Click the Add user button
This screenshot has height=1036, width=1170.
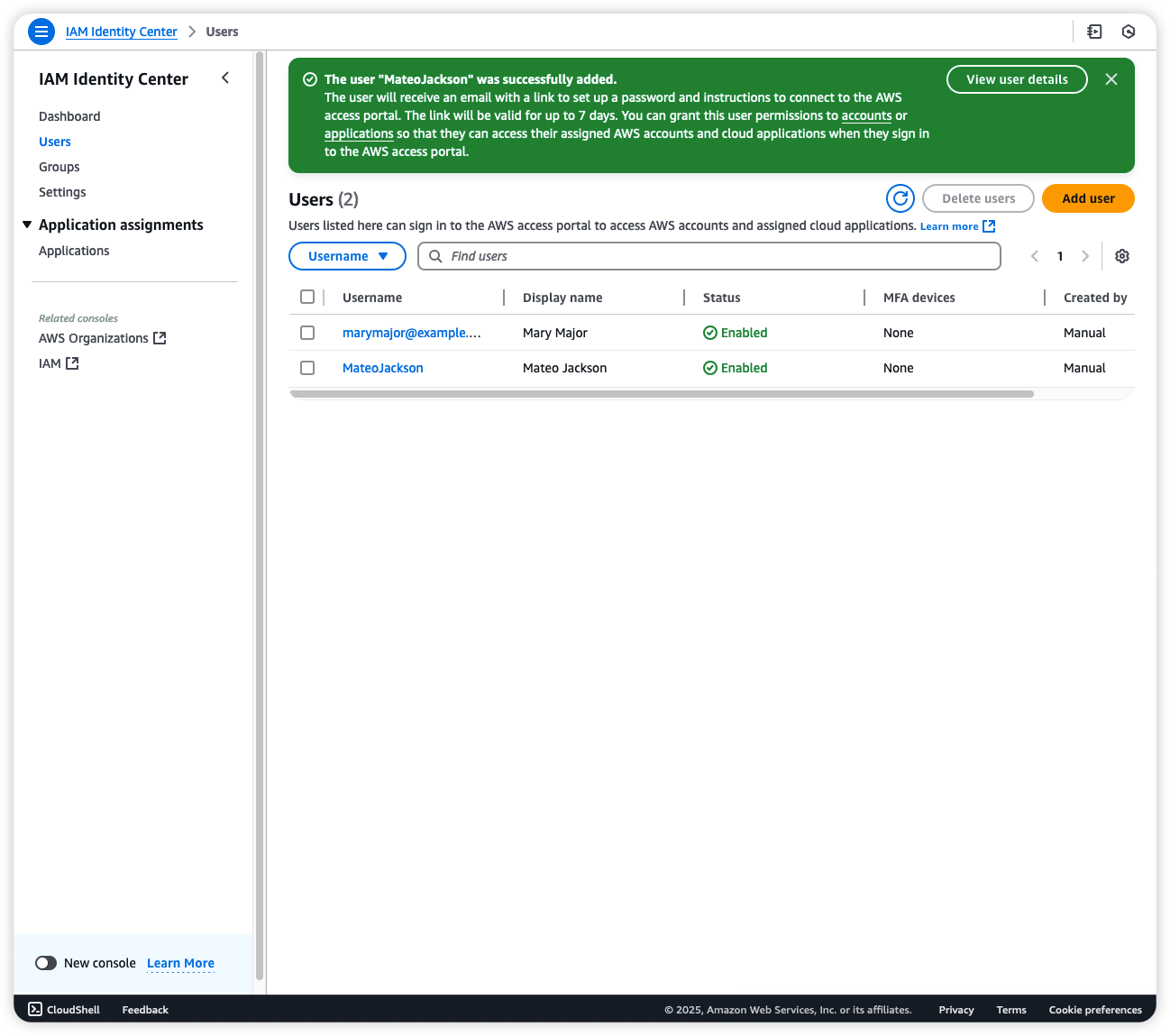pyautogui.click(x=1088, y=198)
